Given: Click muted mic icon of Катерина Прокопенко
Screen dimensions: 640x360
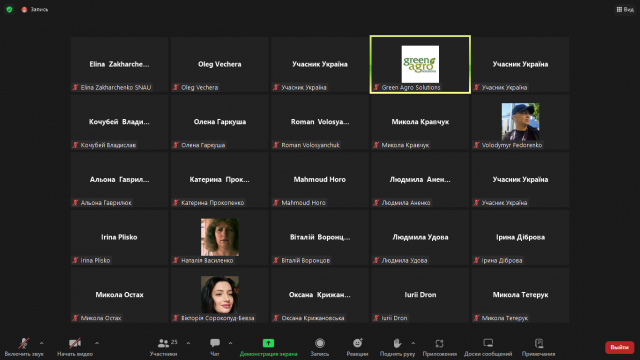Looking at the screenshot, I should click(176, 202).
